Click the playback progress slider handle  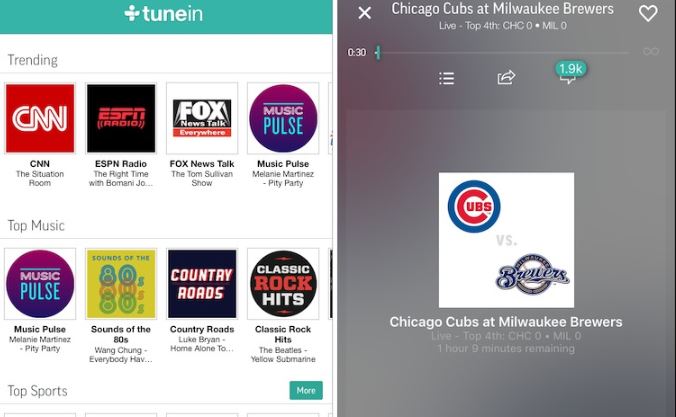[378, 53]
